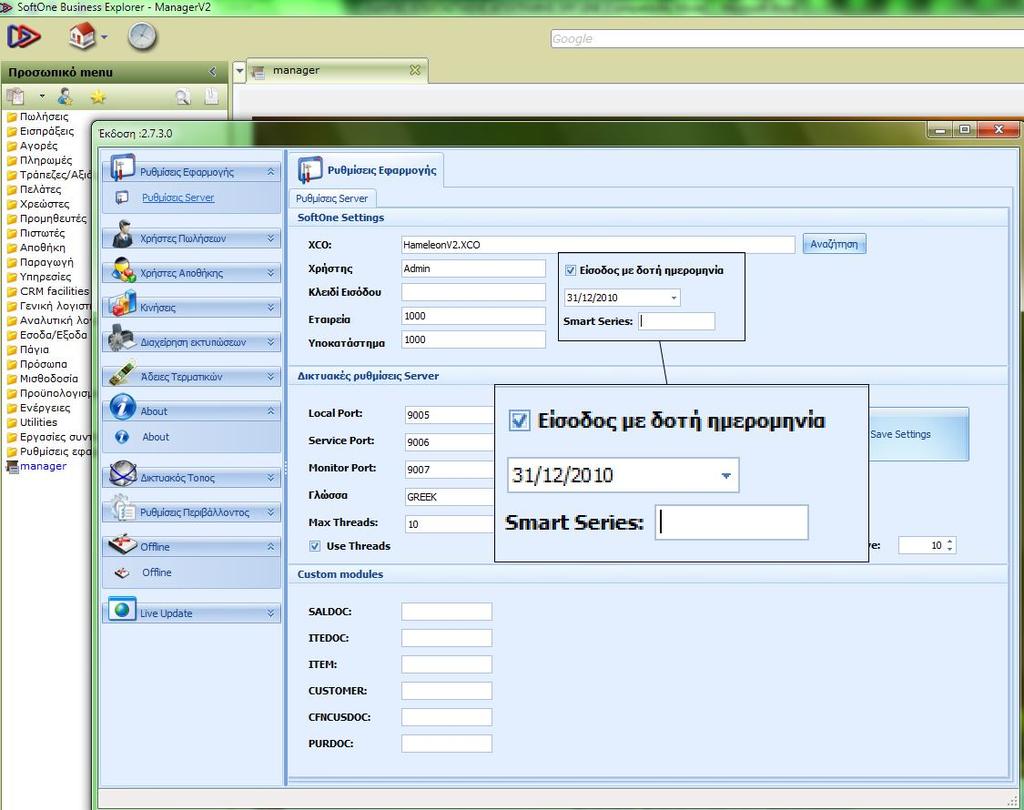Open the Αποθήκη folder in menu tree

pos(42,248)
